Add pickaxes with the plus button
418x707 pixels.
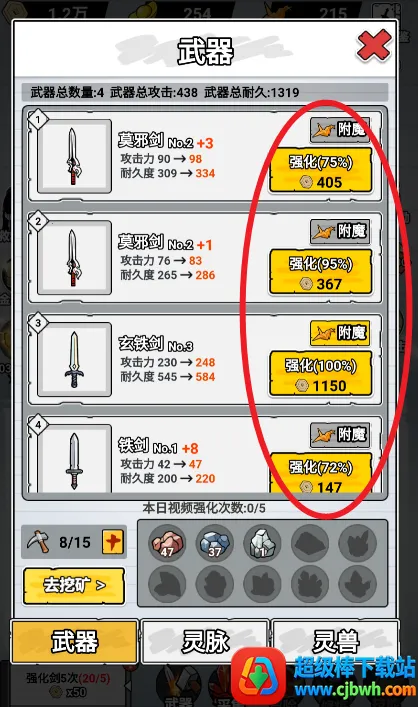(x=113, y=542)
